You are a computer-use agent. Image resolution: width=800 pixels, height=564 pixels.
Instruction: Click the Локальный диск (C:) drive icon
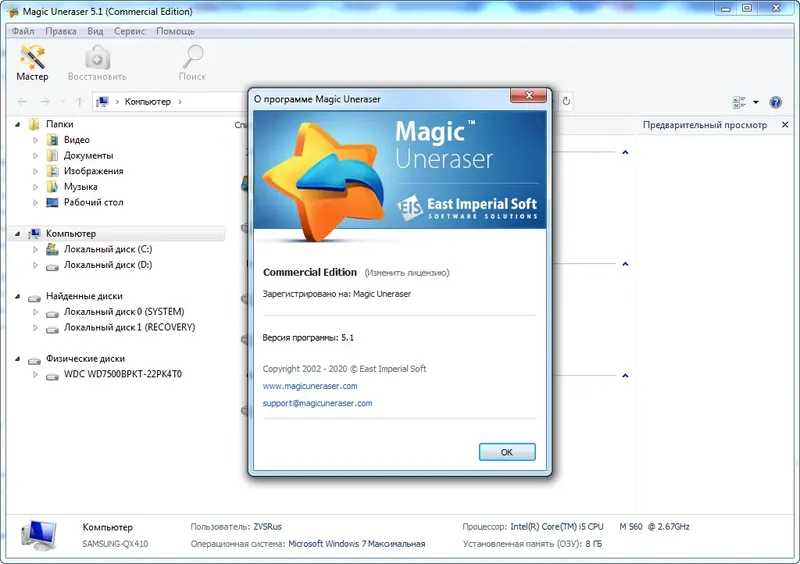[x=52, y=249]
